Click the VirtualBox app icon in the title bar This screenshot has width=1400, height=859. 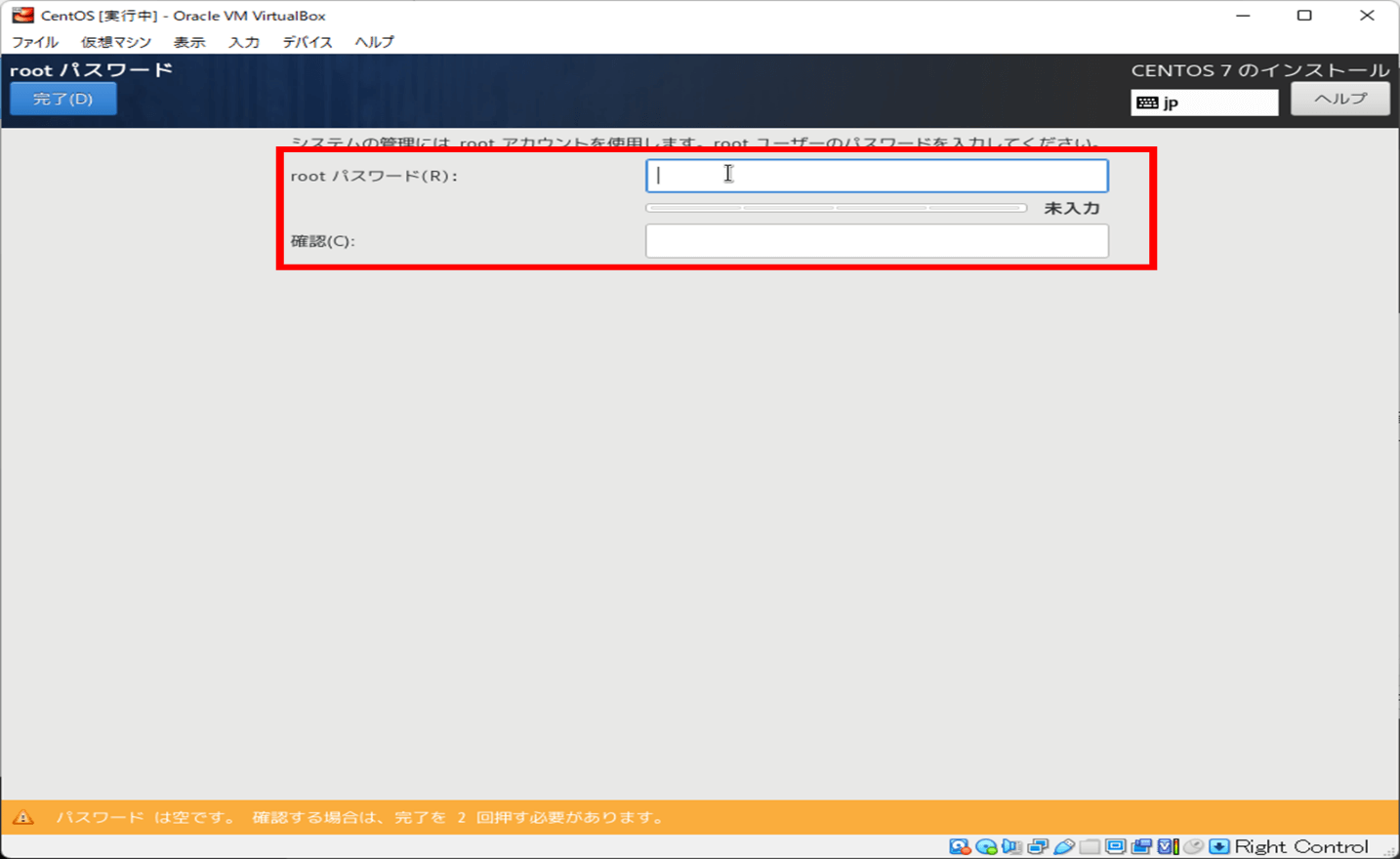click(22, 15)
